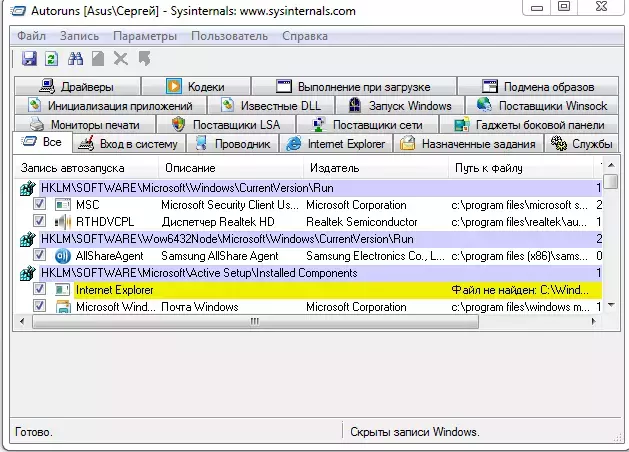
Task: Click registry icon beside HKLM CurrentVersion\Run
Action: point(28,188)
